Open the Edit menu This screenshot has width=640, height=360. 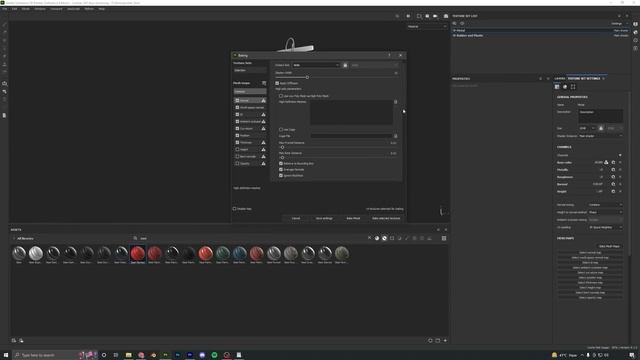pos(14,9)
